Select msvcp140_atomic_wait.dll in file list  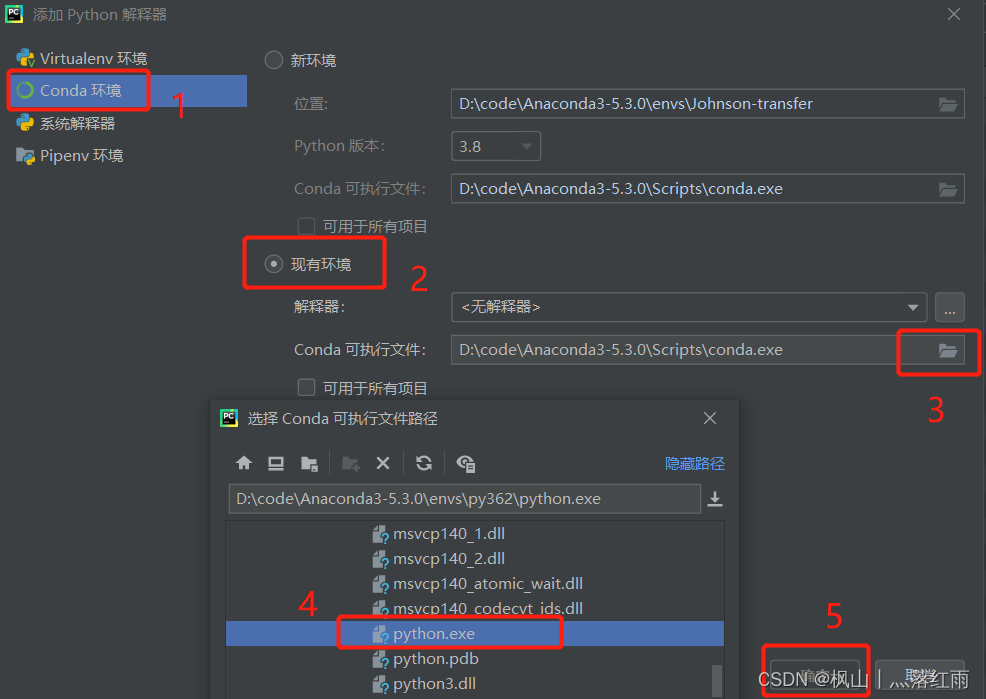click(x=475, y=584)
